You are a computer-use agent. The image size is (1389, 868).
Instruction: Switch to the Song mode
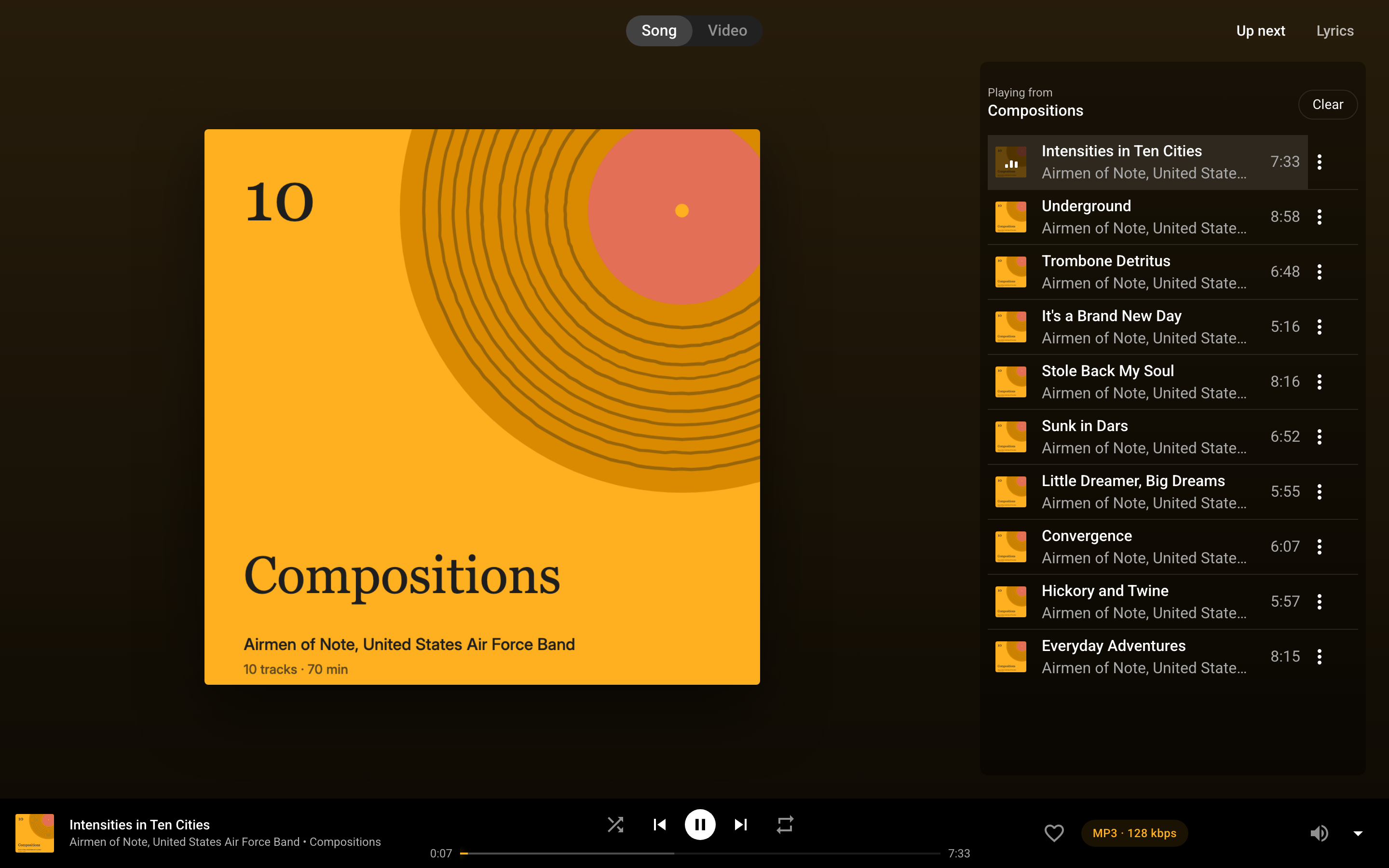[659, 30]
